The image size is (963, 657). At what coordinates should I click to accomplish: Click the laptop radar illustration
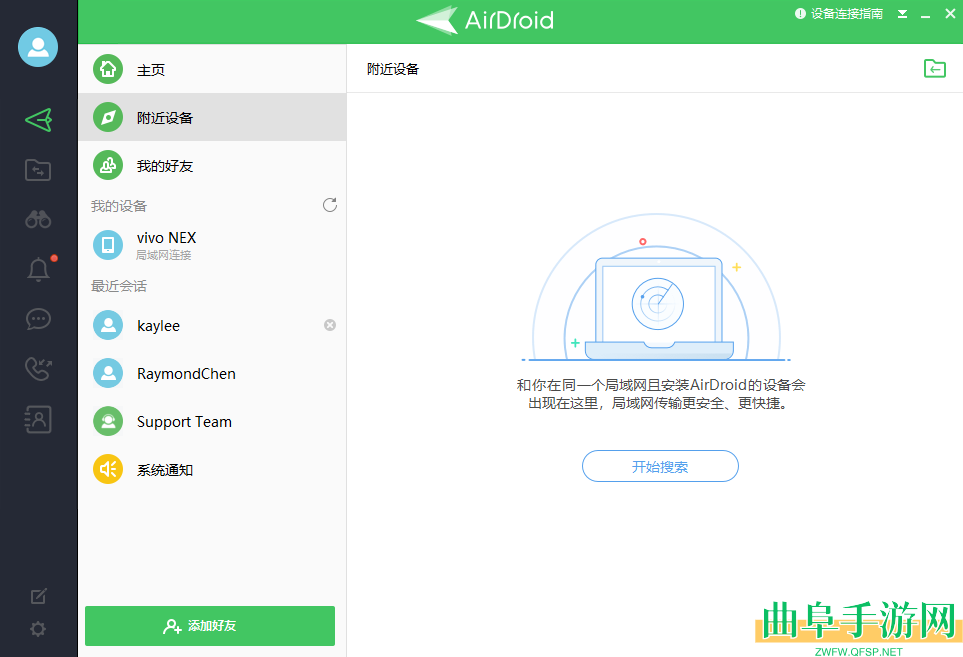point(657,287)
